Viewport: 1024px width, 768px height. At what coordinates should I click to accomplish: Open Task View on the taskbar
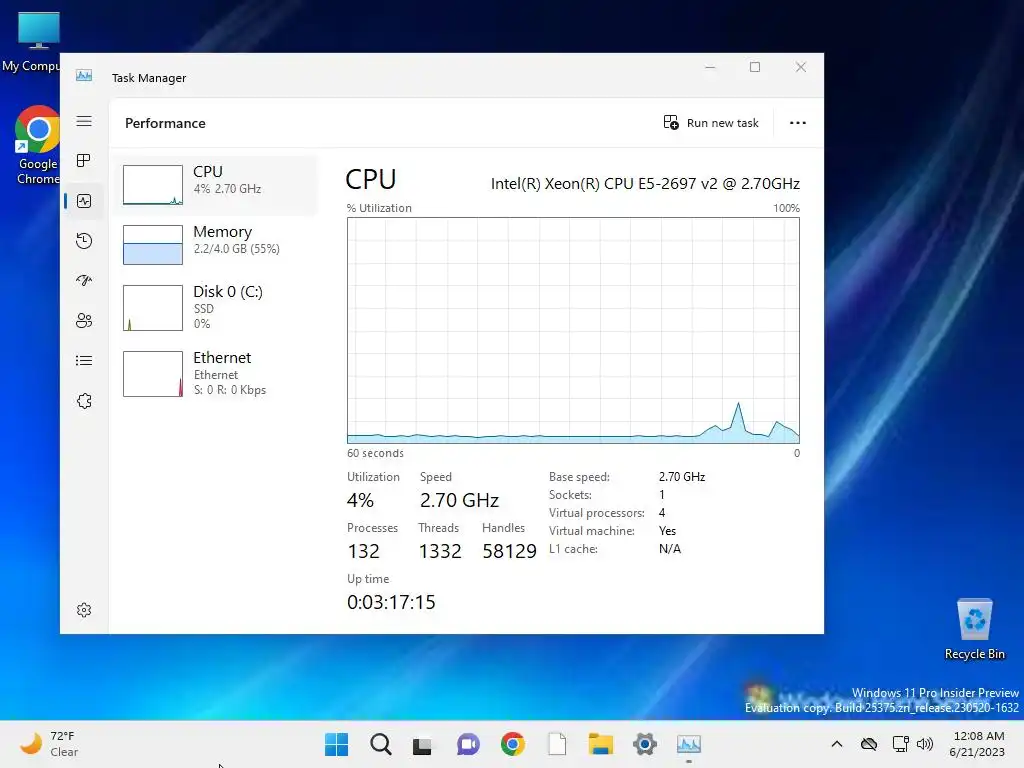point(422,744)
